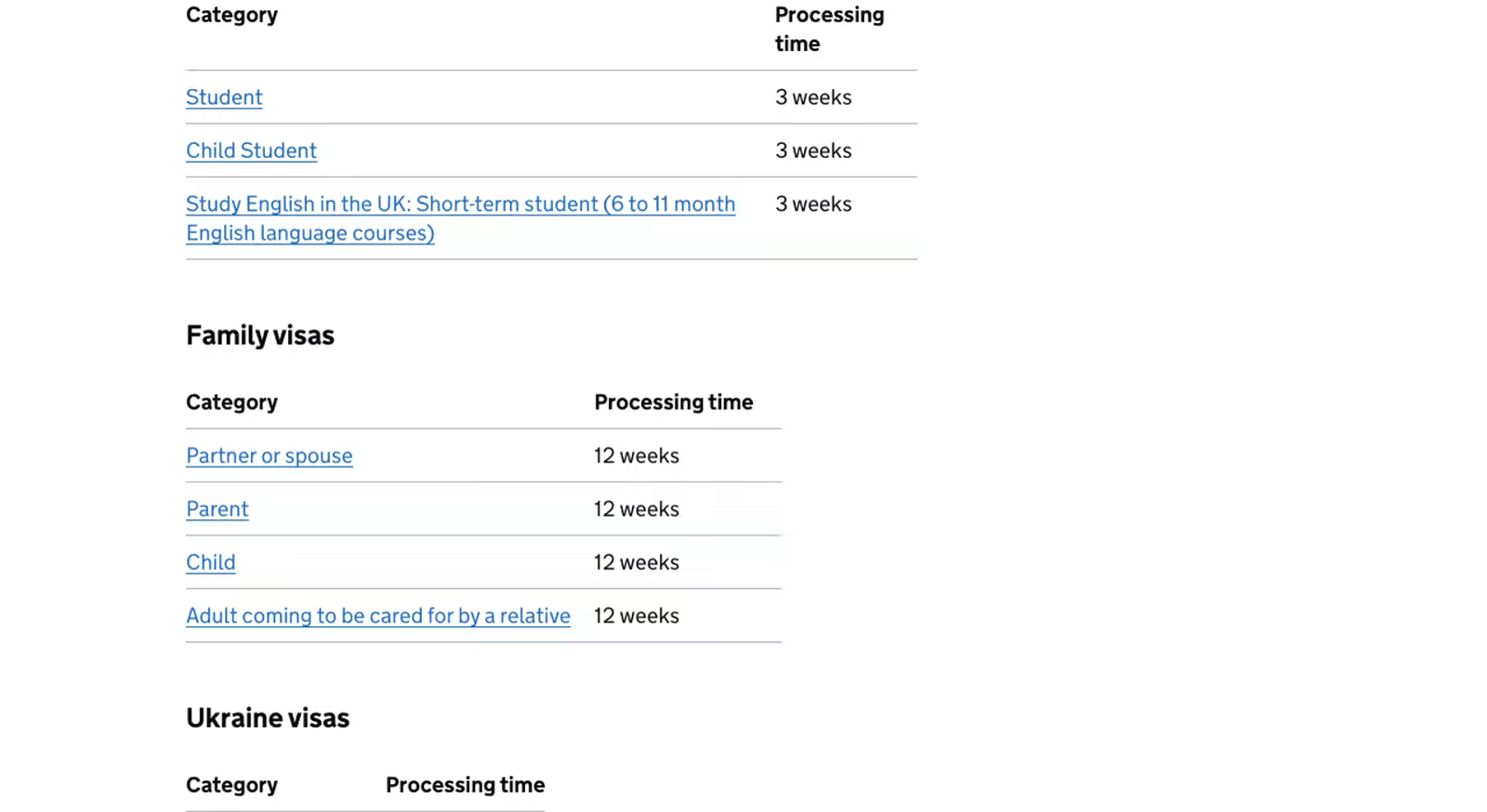
Task: Click the 12 weeks cell beside Child
Action: pyautogui.click(x=636, y=562)
